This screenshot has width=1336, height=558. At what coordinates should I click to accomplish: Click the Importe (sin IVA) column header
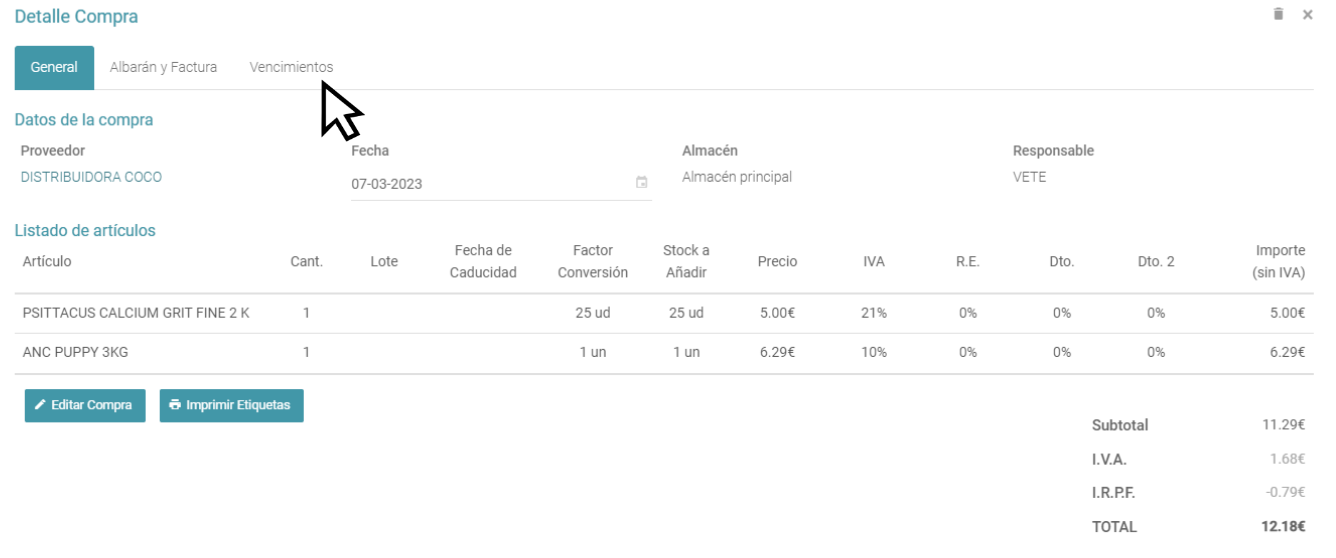click(1279, 261)
